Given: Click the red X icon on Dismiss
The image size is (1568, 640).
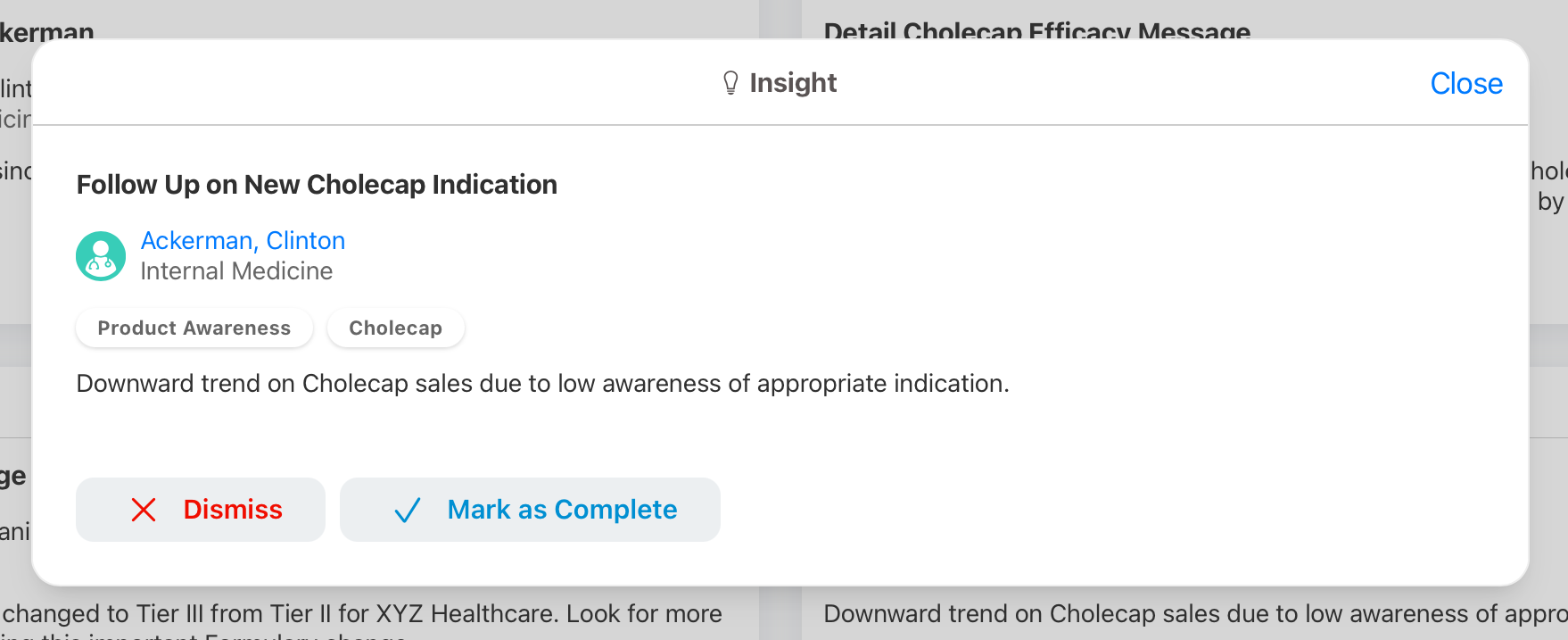Looking at the screenshot, I should (x=144, y=510).
